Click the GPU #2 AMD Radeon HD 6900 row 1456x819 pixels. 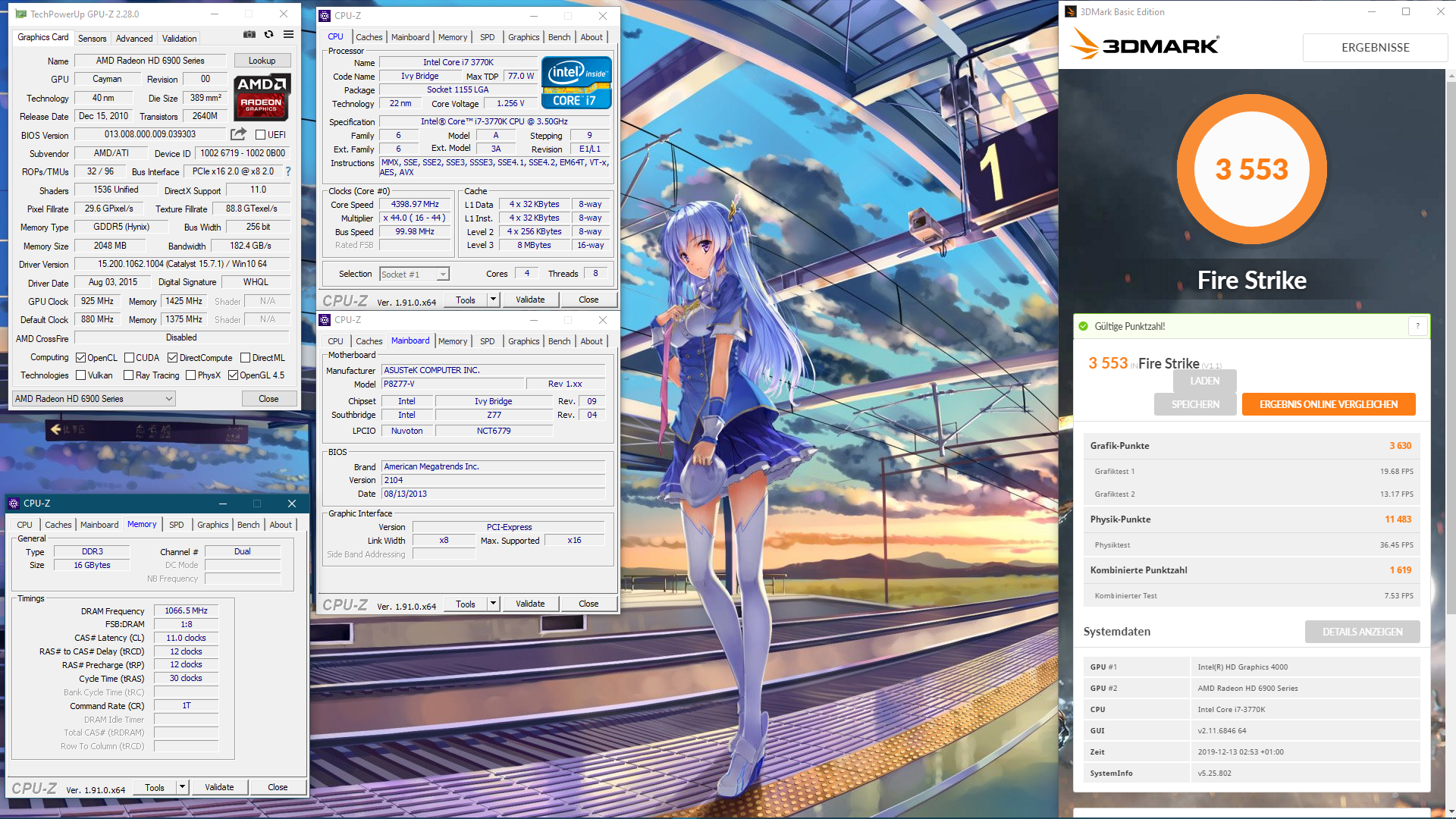coord(1251,689)
